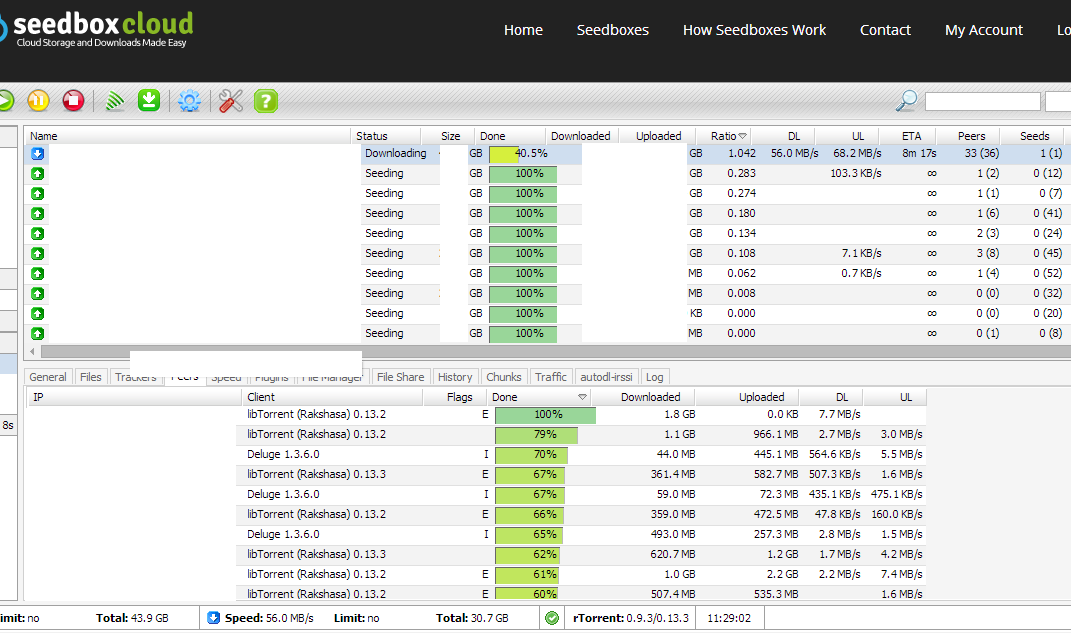Open the My Account link
The image size is (1071, 633).
pyautogui.click(x=984, y=30)
